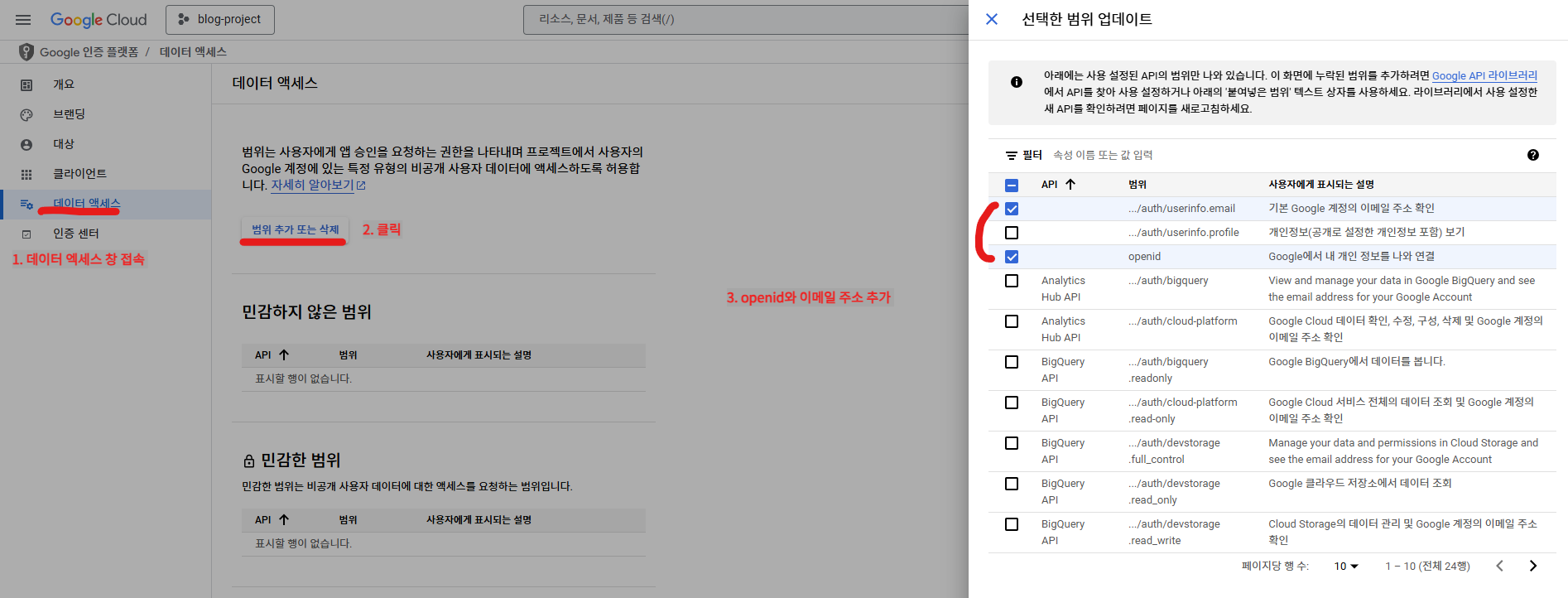Click the 데이터 액세스 sidebar icon
This screenshot has width=1568, height=598.
[26, 204]
